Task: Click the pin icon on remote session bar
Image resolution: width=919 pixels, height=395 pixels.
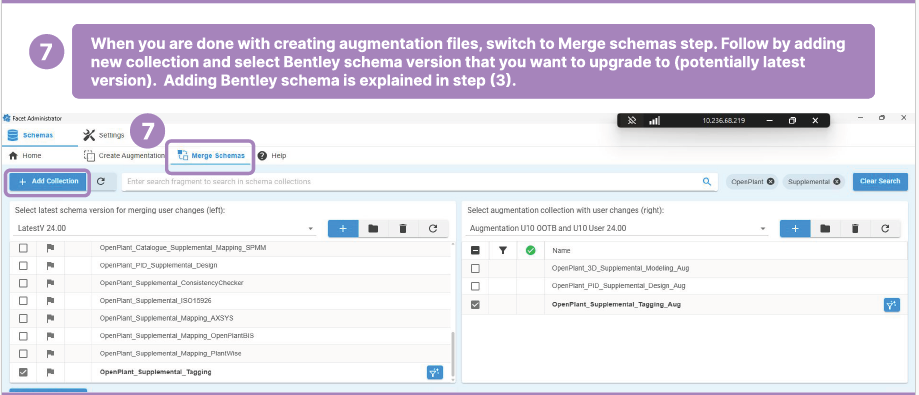Action: coord(632,121)
